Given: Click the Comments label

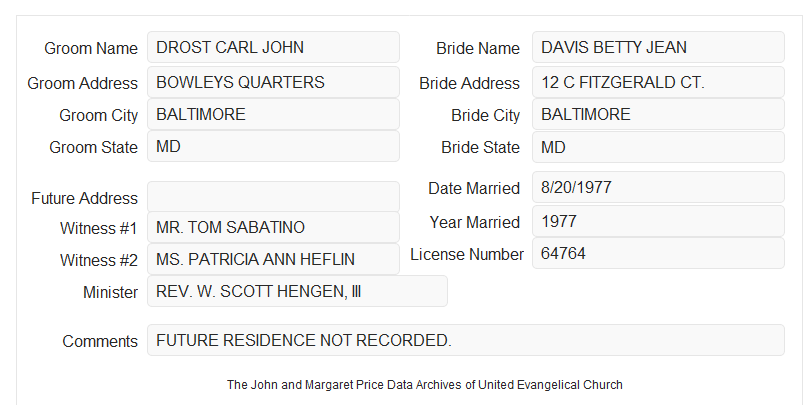Looking at the screenshot, I should coord(100,341).
